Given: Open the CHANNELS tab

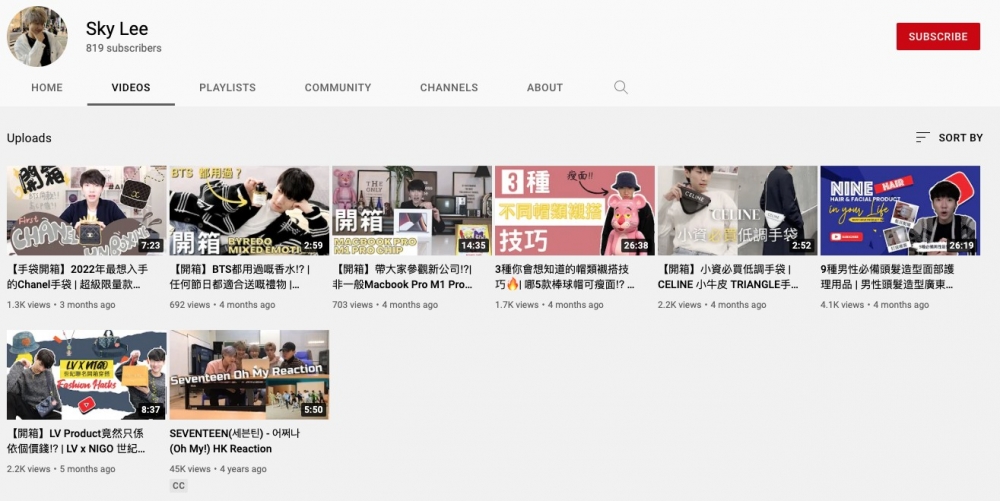Looking at the screenshot, I should 448,87.
